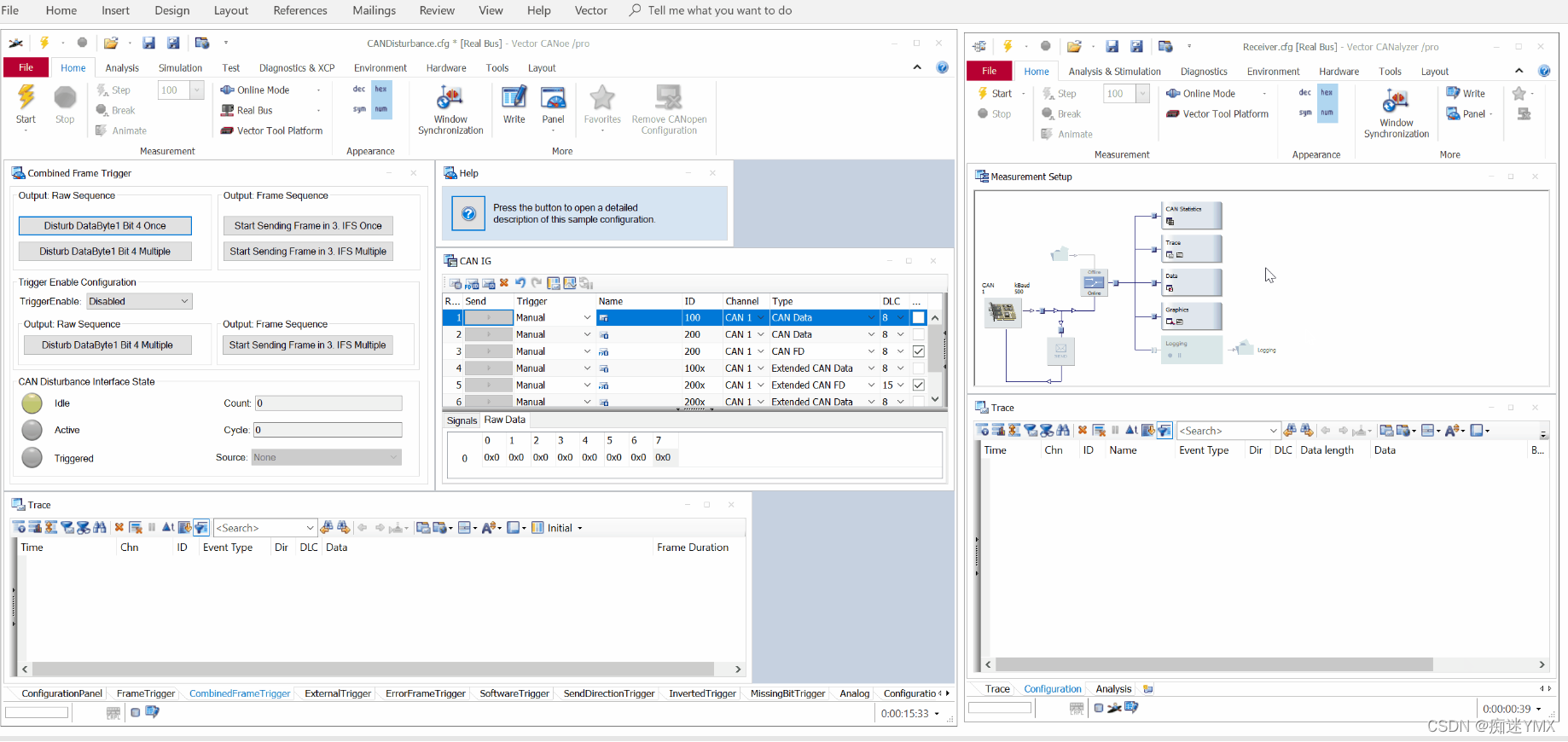Open the File menu in CANoe
This screenshot has height=742, width=1568.
26,67
